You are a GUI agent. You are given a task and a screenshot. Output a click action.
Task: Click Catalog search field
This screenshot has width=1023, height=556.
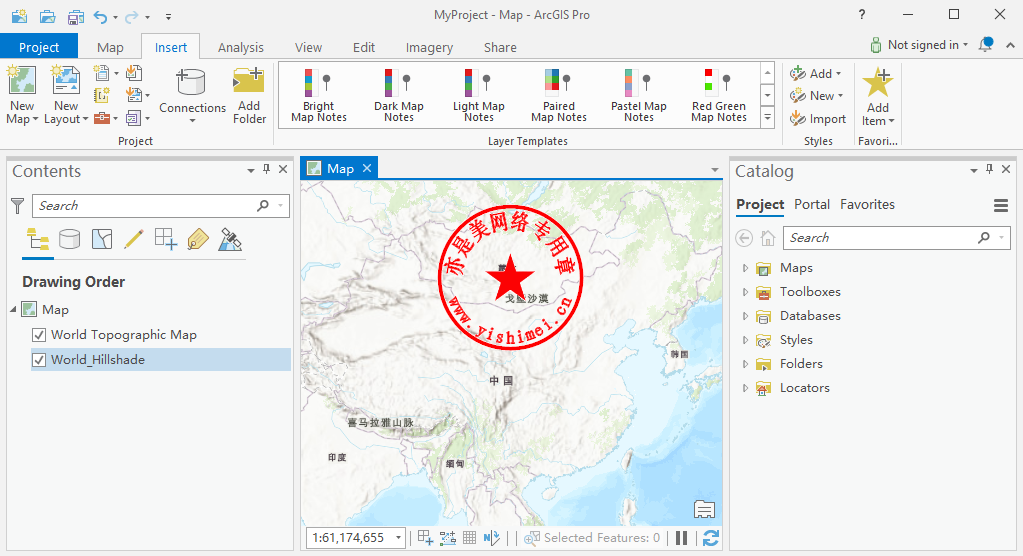[897, 238]
